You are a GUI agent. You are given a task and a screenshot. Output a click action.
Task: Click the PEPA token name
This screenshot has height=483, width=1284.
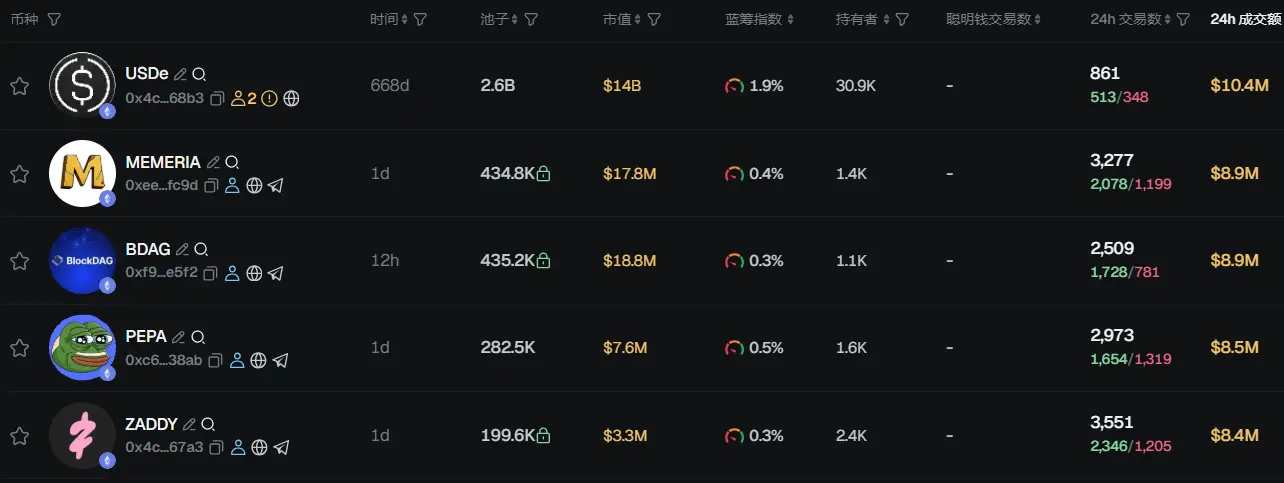146,337
